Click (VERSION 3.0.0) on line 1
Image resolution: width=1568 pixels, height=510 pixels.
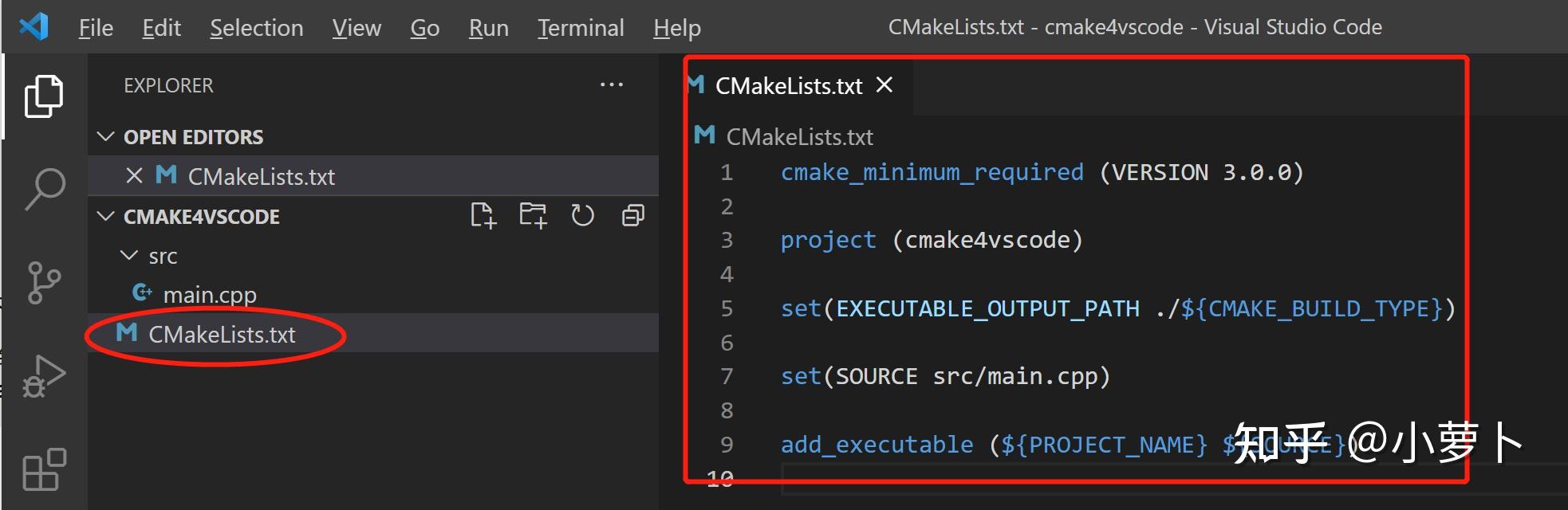[x=1201, y=173]
